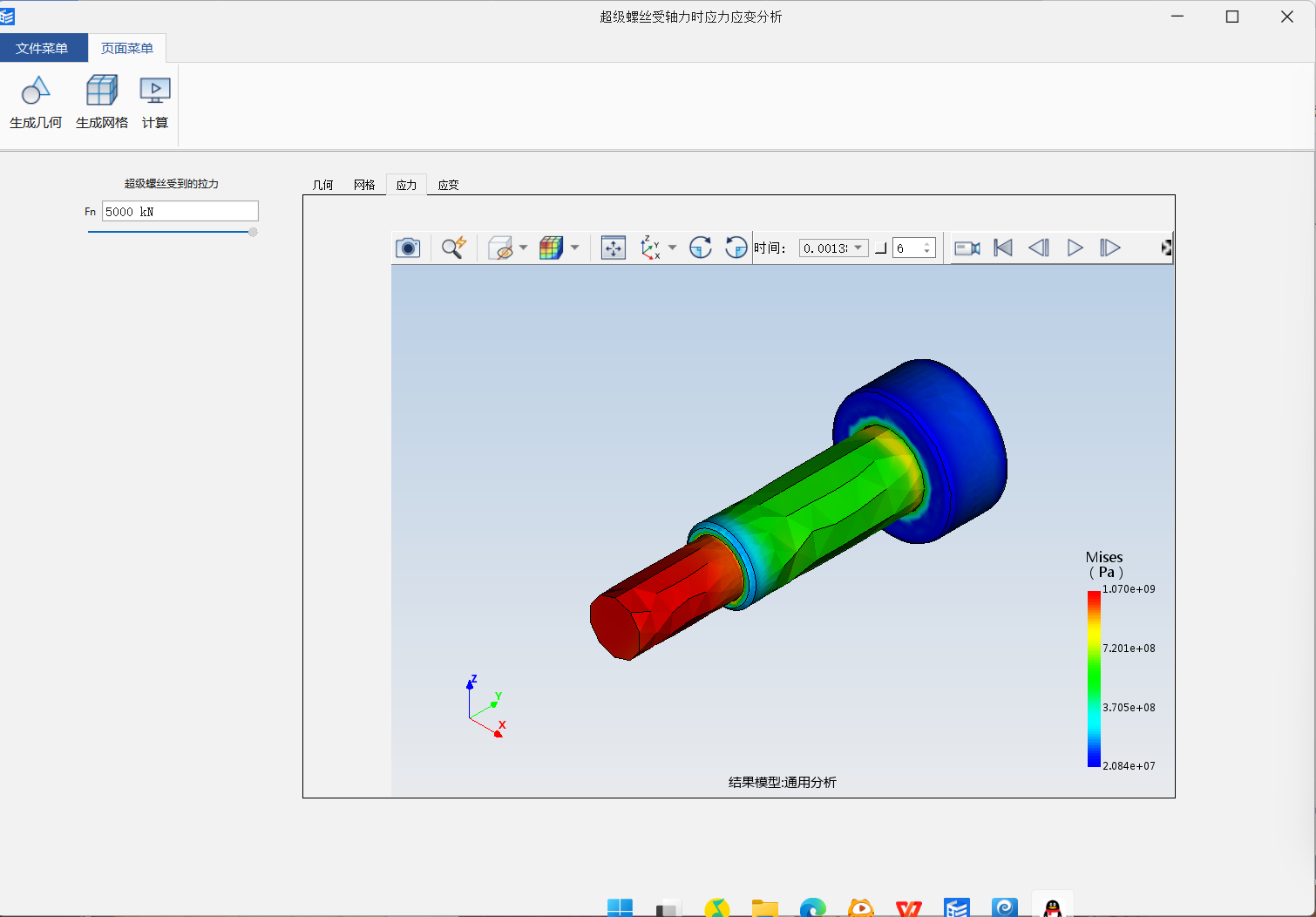Rotate view counterclockwise icon
The height and width of the screenshot is (917, 1316).
[x=736, y=248]
